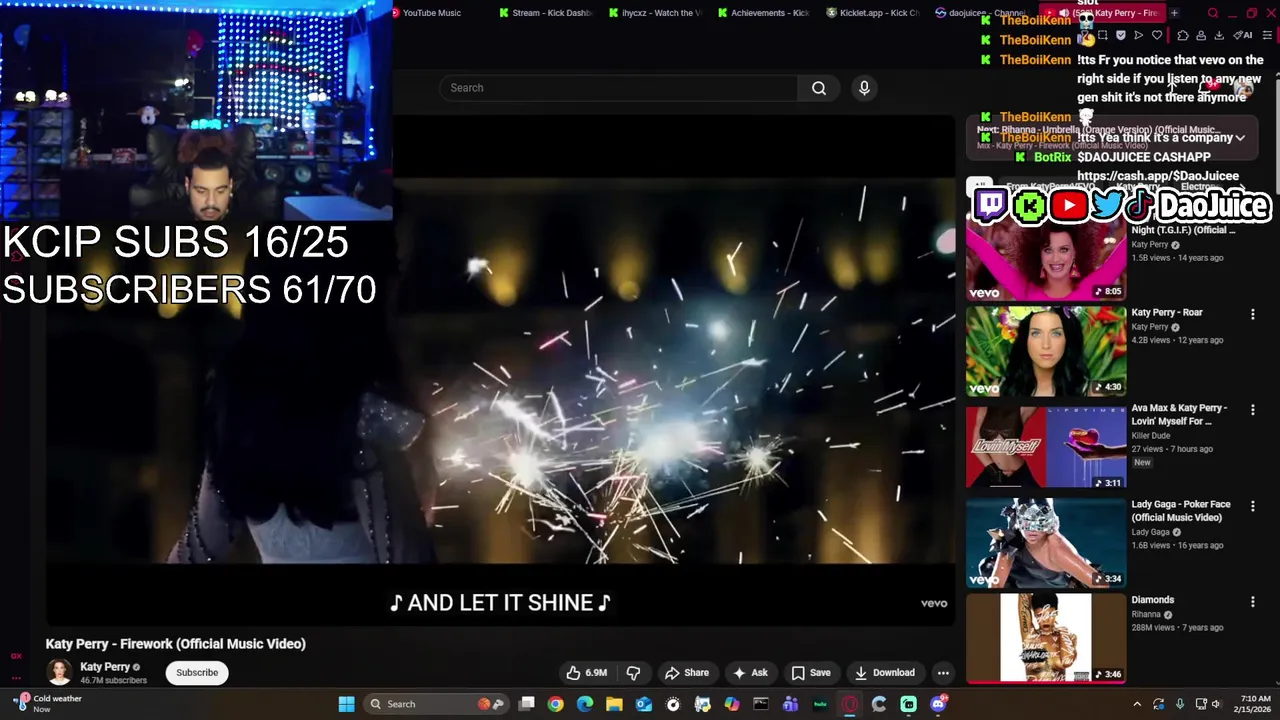Open the browser snapshot tool icon
1280x720 pixels.
(x=1102, y=35)
